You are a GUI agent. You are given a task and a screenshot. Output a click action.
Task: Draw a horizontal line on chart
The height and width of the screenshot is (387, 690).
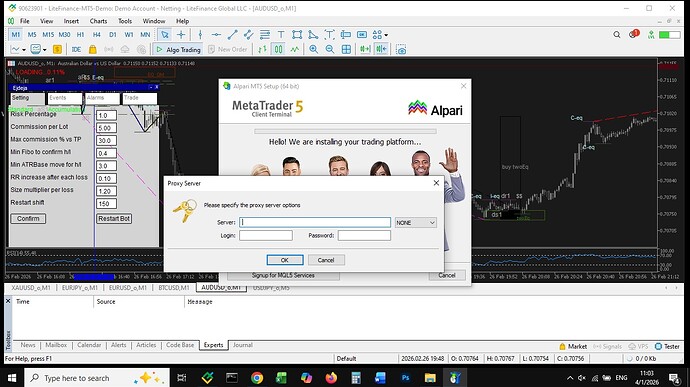point(216,34)
